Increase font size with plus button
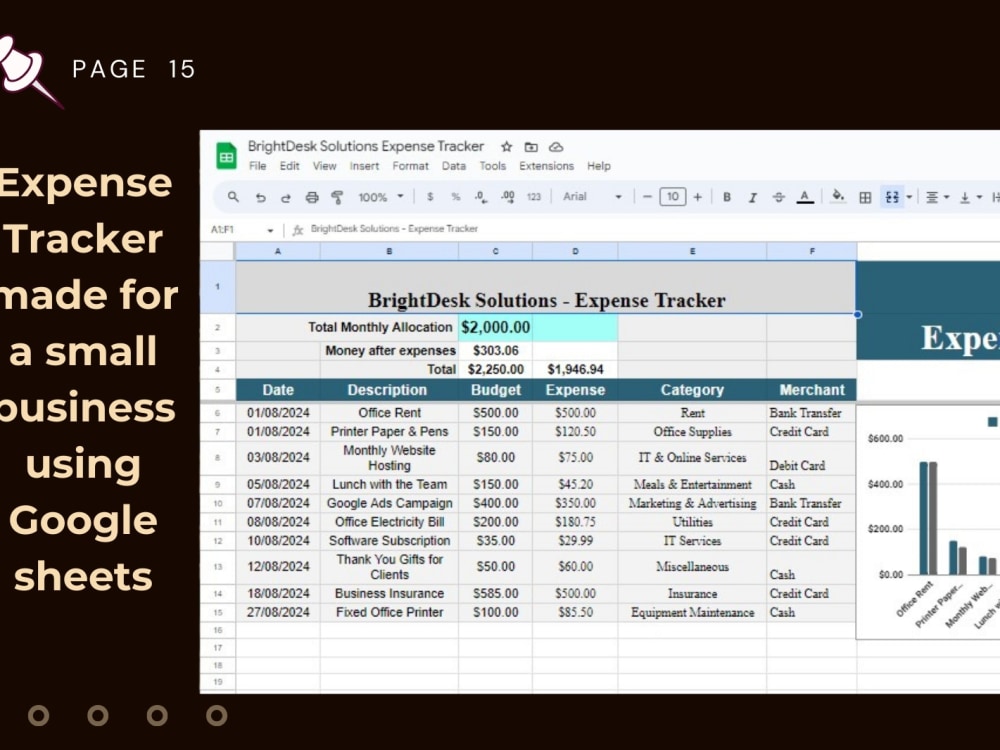This screenshot has height=750, width=1000. coord(698,197)
